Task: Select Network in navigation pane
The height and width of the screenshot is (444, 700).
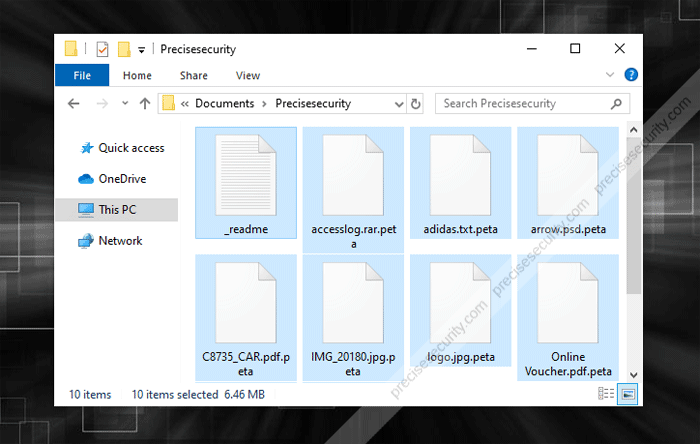Action: 110,241
